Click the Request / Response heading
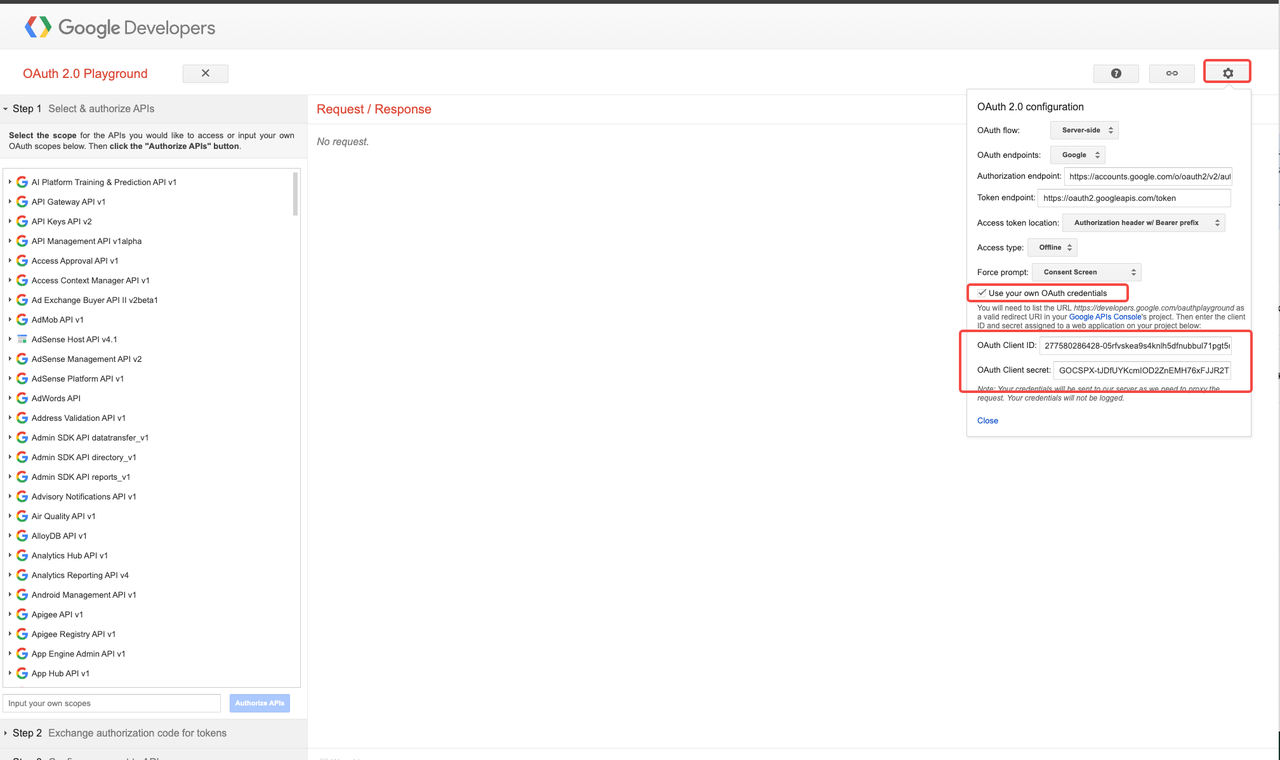The image size is (1280, 760). pyautogui.click(x=374, y=109)
